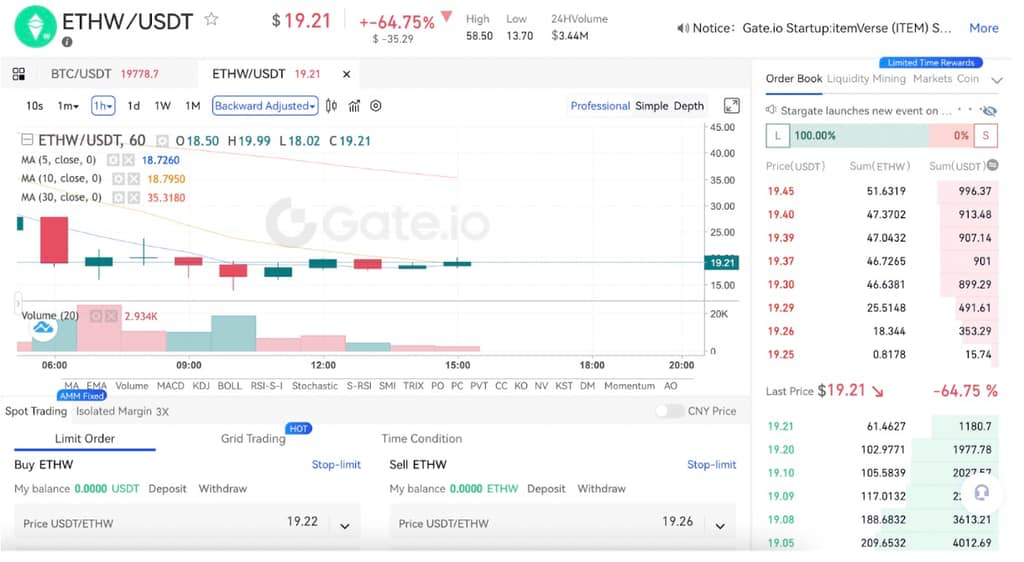Switch chart to Simple mode
This screenshot has height=562, width=1024.
click(652, 106)
